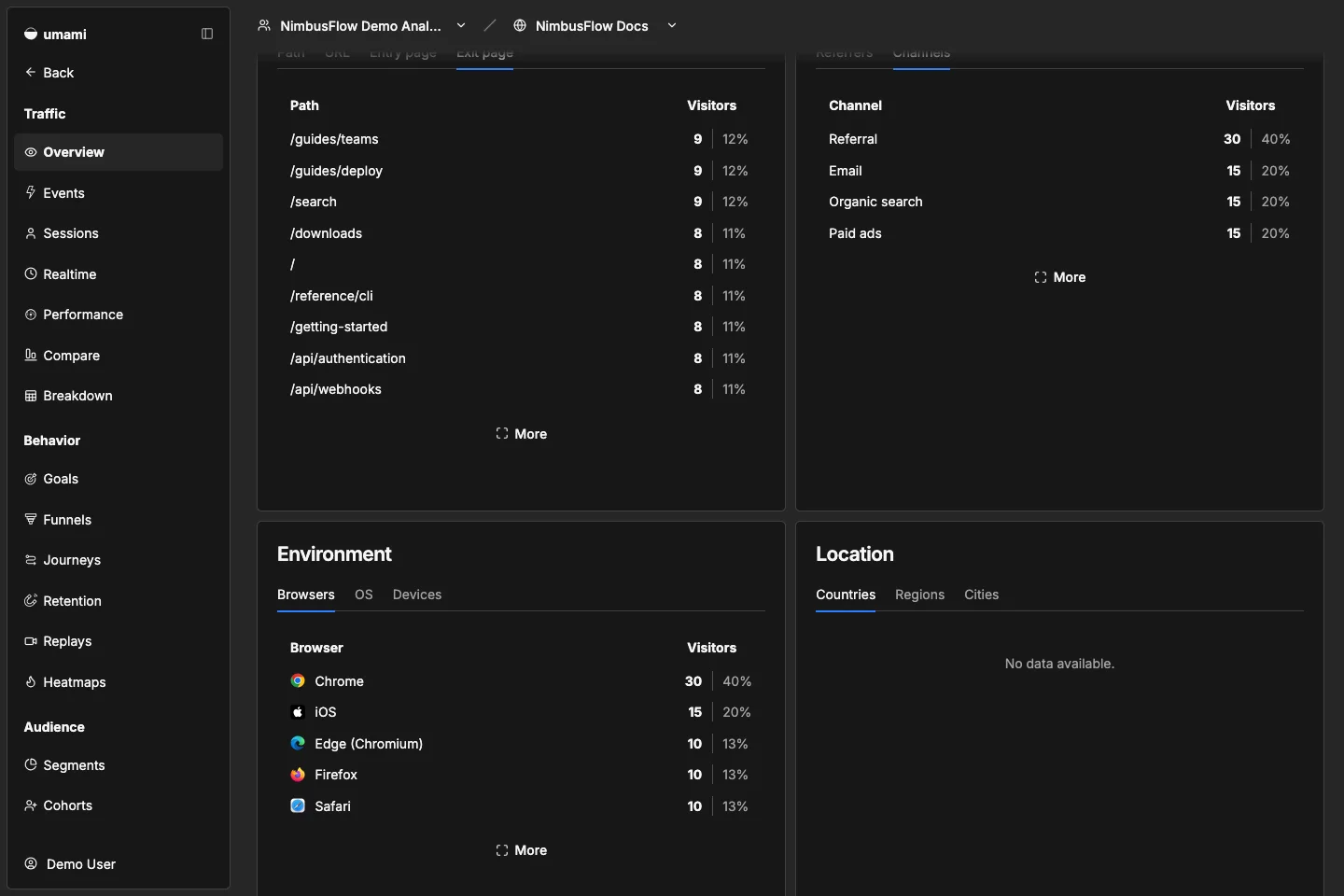Open Breakdown table icon
This screenshot has width=1344, height=896.
31,396
